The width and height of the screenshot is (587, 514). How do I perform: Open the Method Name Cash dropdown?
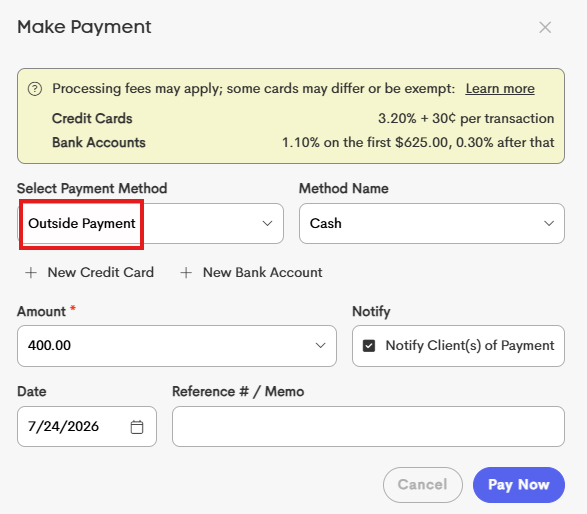point(432,223)
